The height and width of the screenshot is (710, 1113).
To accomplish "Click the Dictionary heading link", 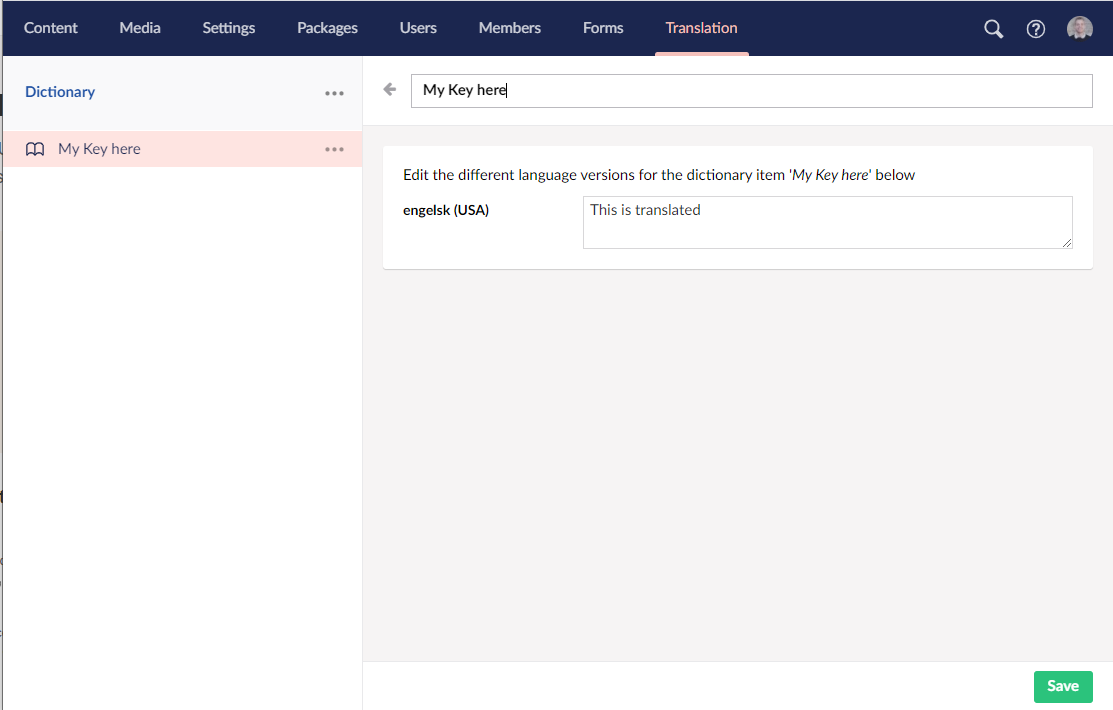I will pyautogui.click(x=59, y=91).
